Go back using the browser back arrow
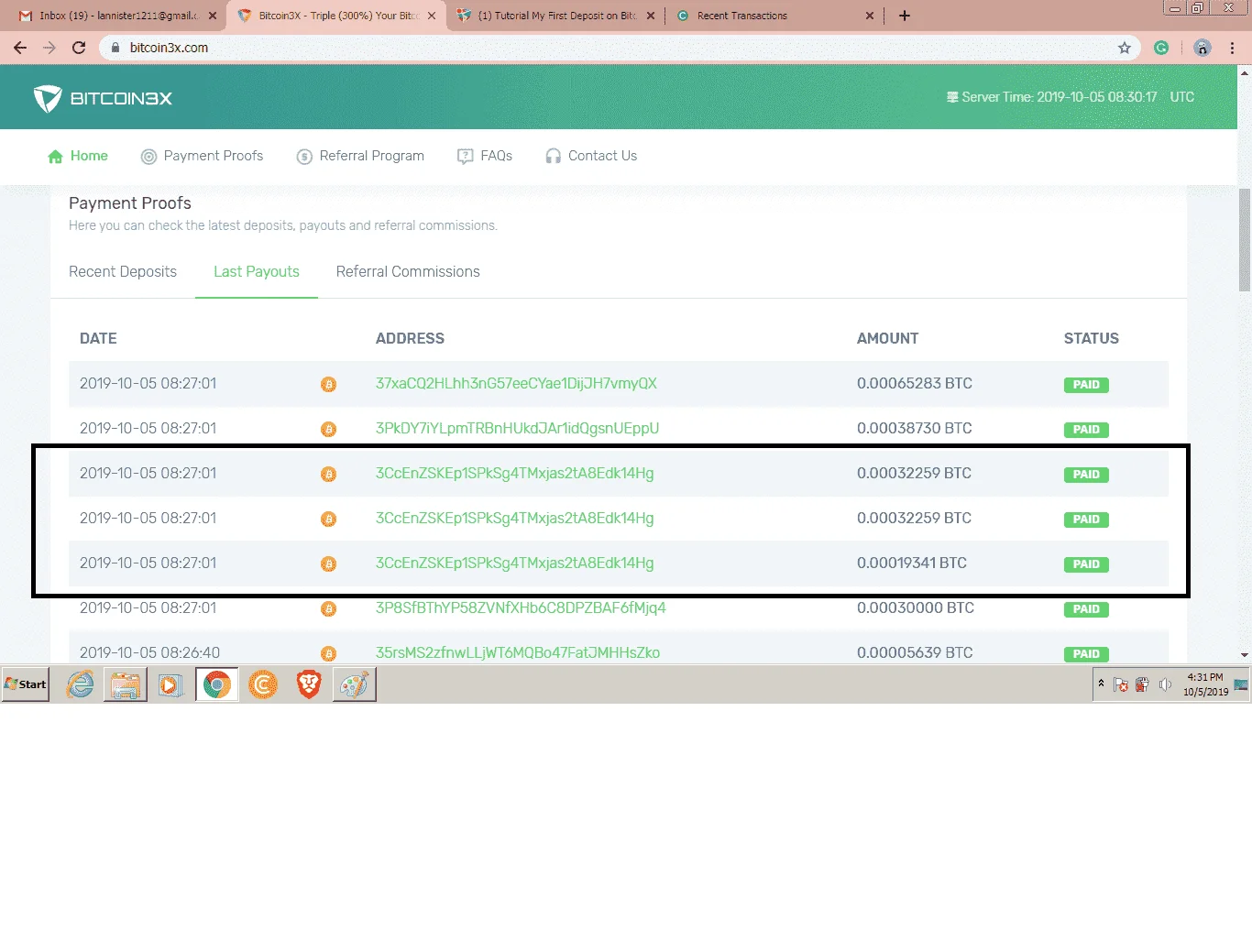The height and width of the screenshot is (952, 1252). point(20,48)
